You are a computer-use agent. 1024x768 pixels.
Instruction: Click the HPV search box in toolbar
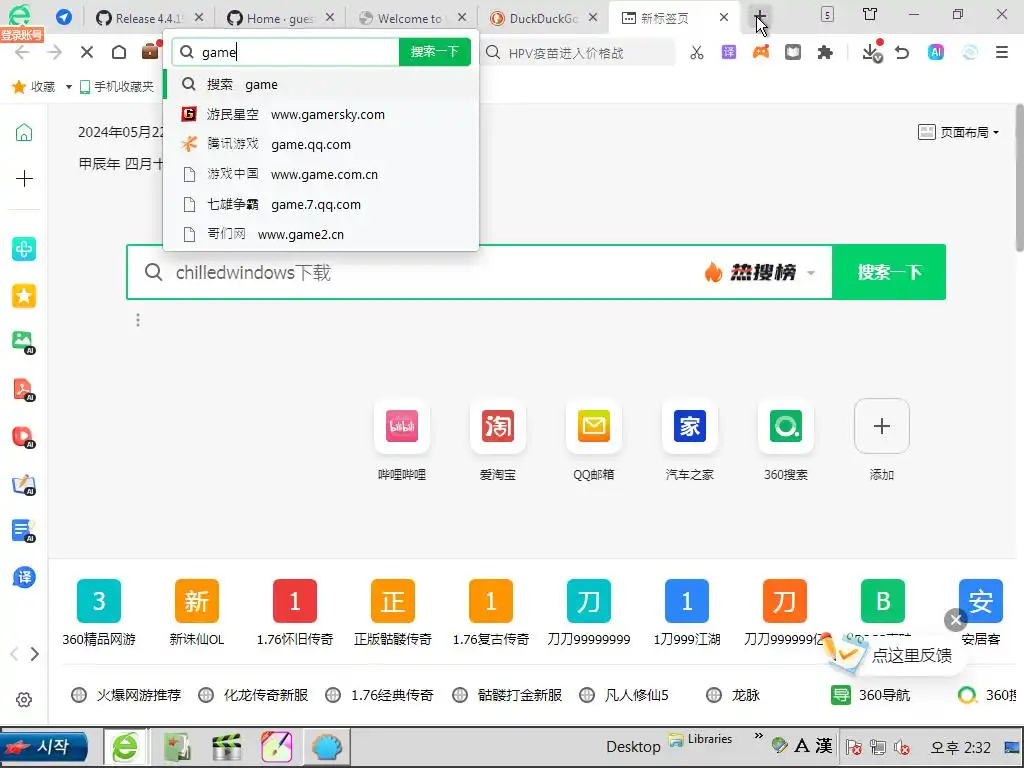(578, 52)
